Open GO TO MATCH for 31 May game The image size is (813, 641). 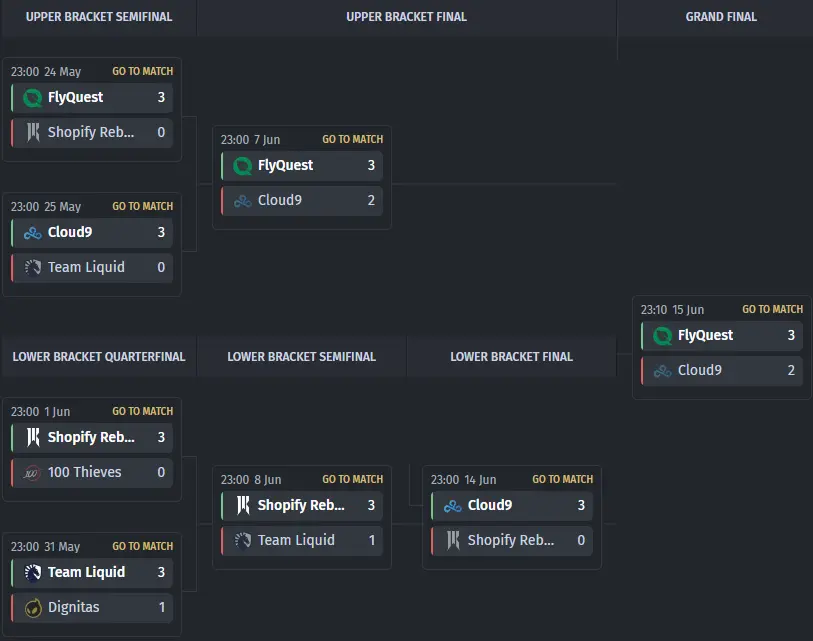(x=143, y=547)
